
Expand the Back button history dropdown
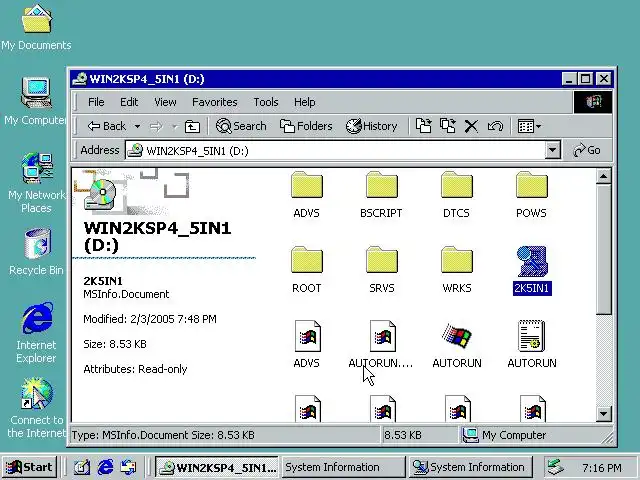tap(138, 127)
